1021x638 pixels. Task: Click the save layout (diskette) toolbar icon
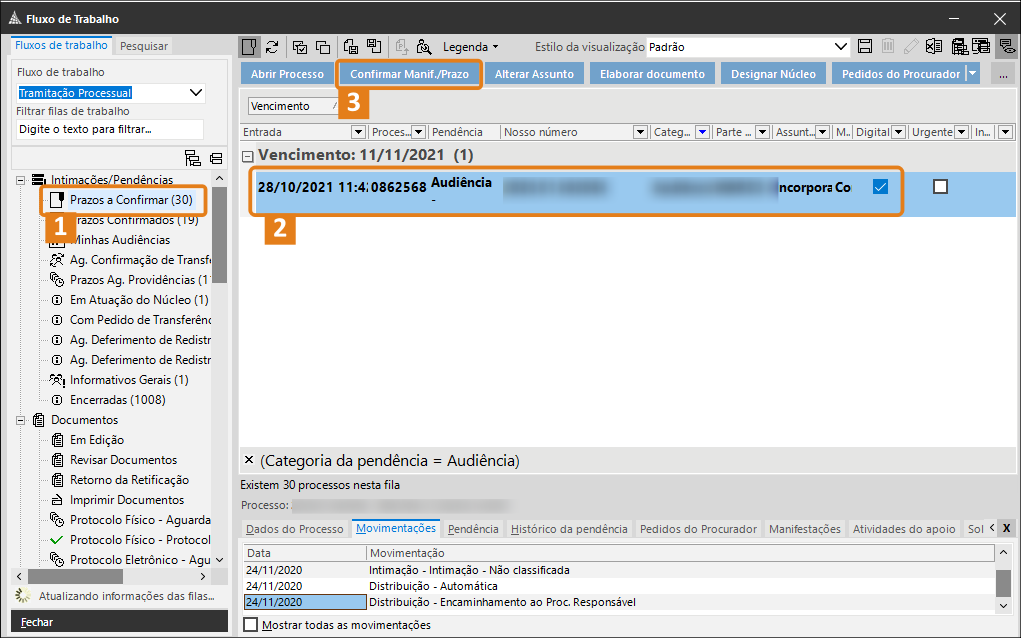coord(865,47)
